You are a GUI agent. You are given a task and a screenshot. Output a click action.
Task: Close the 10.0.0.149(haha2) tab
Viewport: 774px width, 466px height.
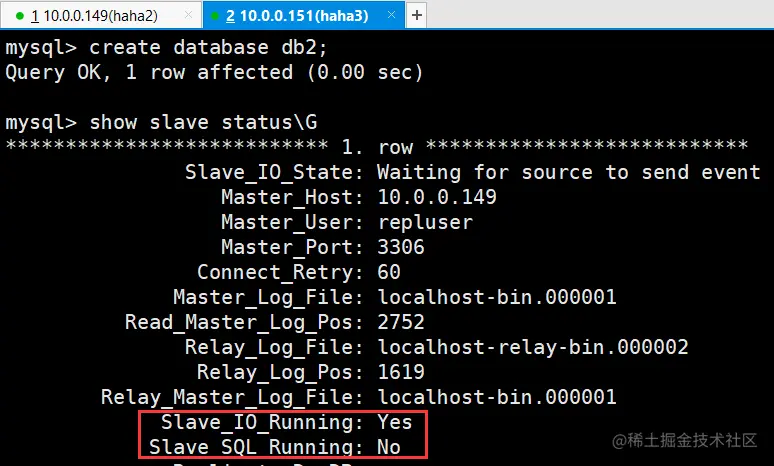coord(188,15)
